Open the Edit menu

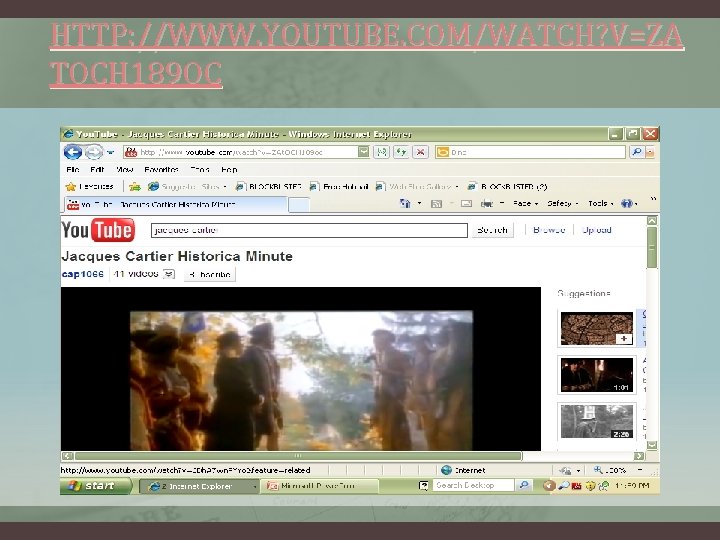tap(97, 169)
